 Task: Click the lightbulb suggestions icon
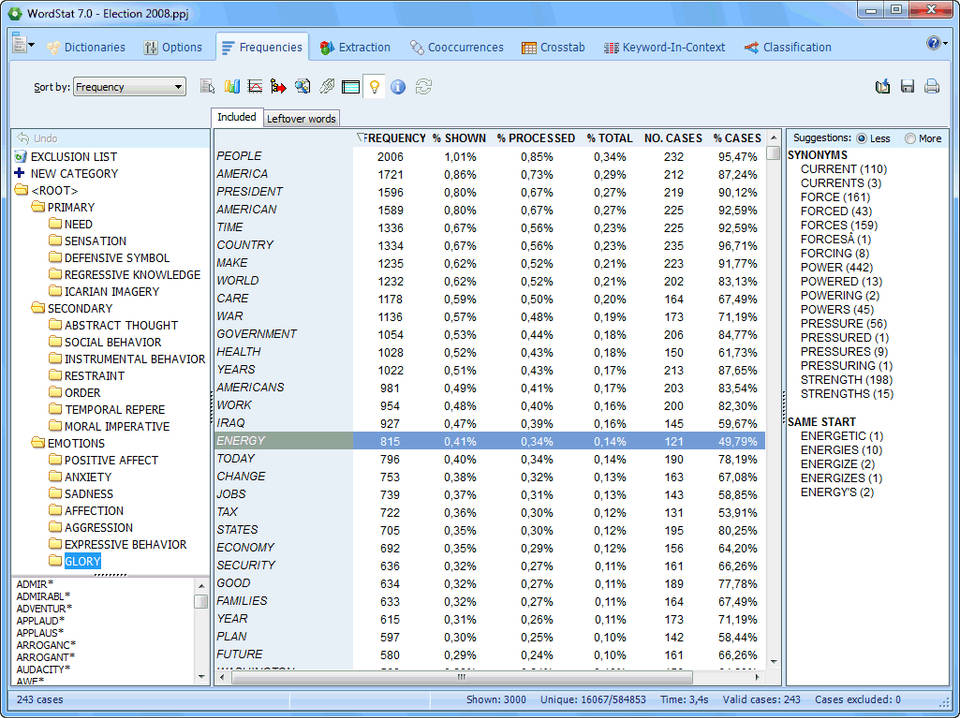click(x=374, y=87)
